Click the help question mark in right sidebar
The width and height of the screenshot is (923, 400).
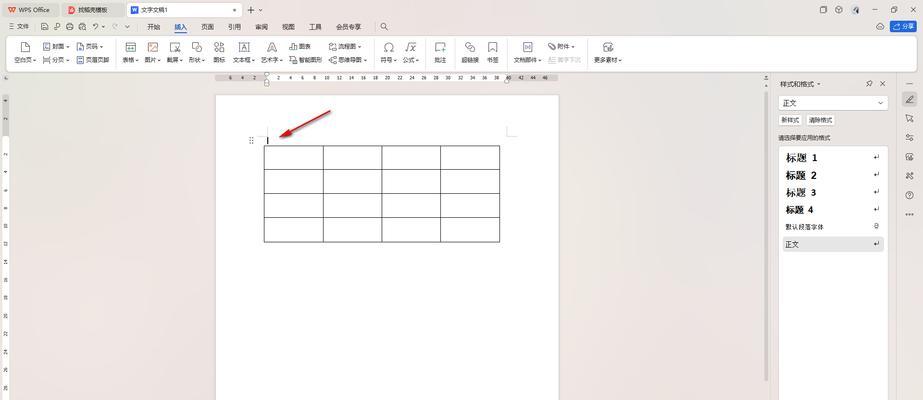tap(909, 195)
